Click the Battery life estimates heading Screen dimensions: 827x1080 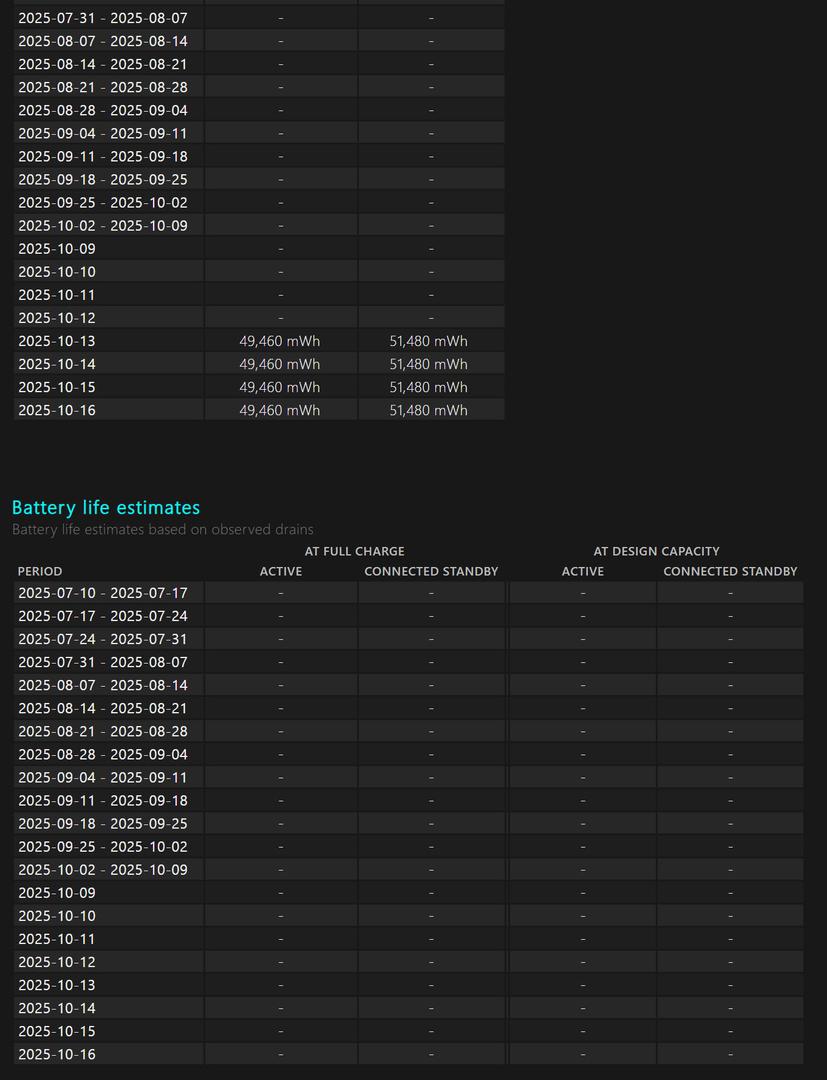click(106, 508)
